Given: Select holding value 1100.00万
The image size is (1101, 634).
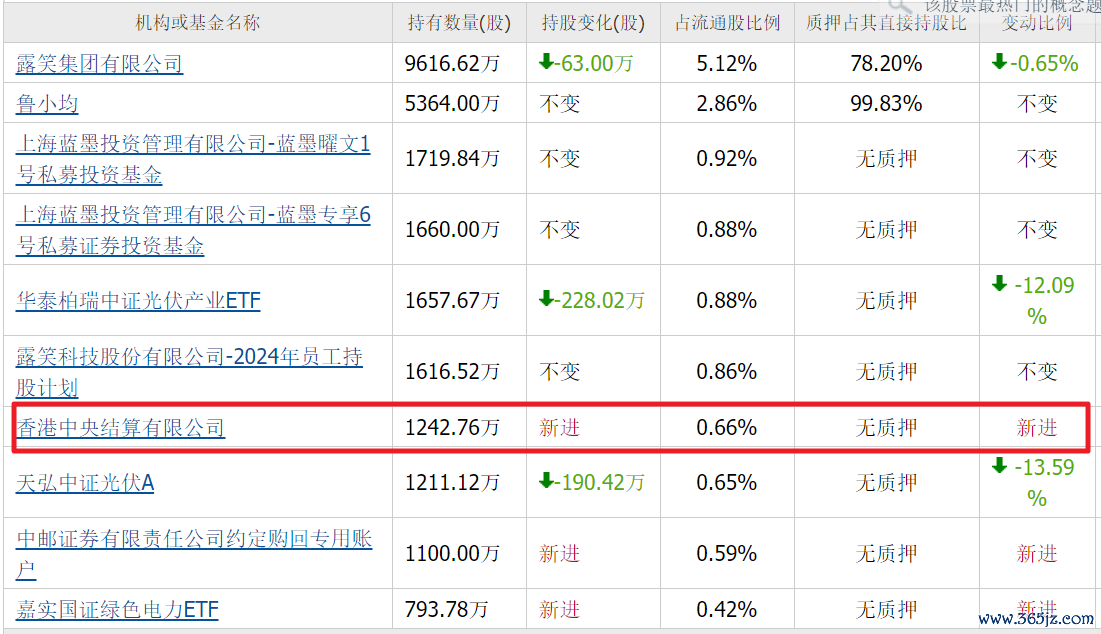Looking at the screenshot, I should 452,553.
